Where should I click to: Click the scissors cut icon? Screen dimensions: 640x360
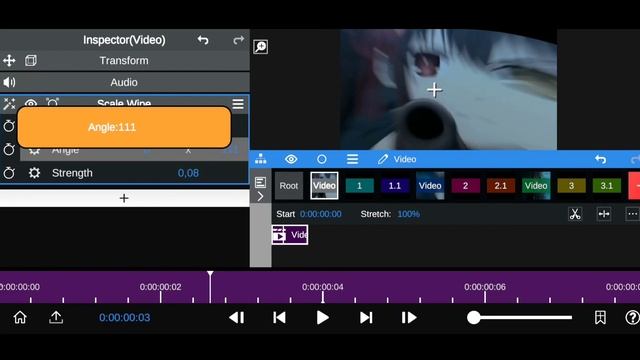click(575, 214)
